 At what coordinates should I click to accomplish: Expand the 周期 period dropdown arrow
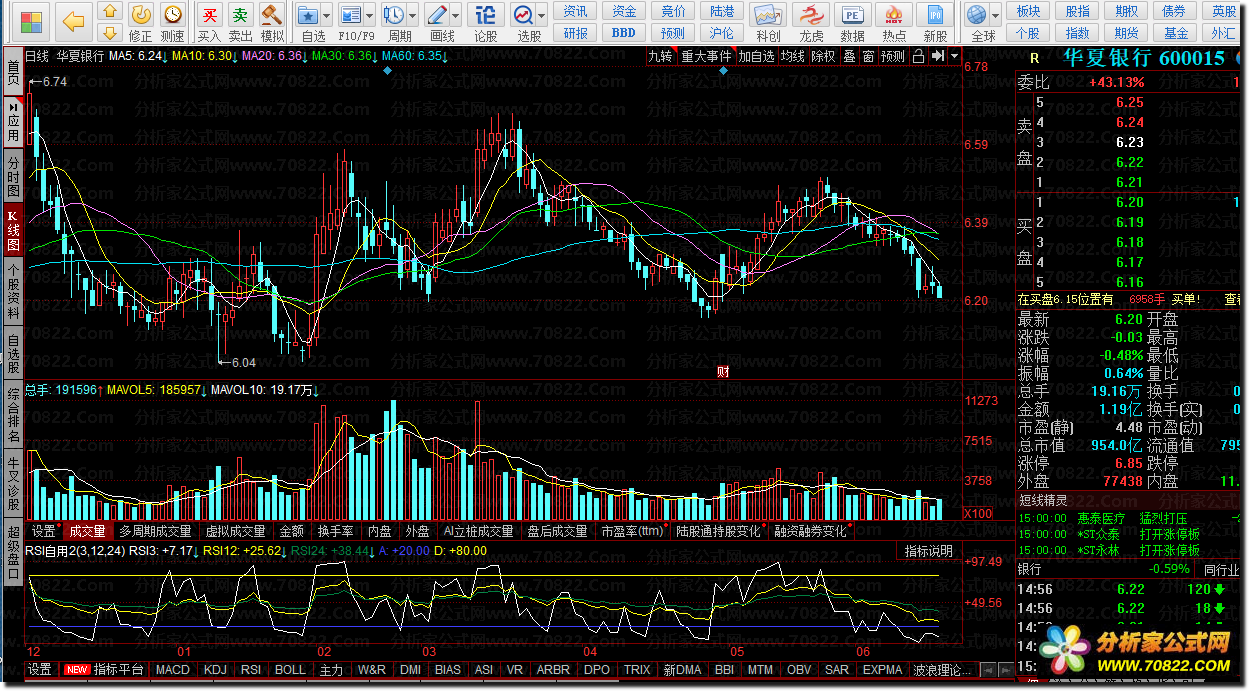pos(412,15)
